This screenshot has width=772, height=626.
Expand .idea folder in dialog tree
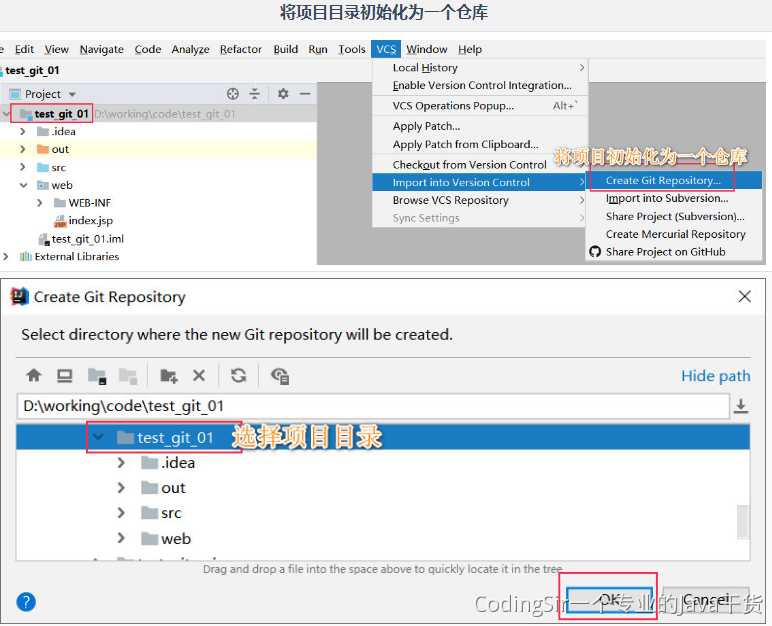(x=121, y=463)
